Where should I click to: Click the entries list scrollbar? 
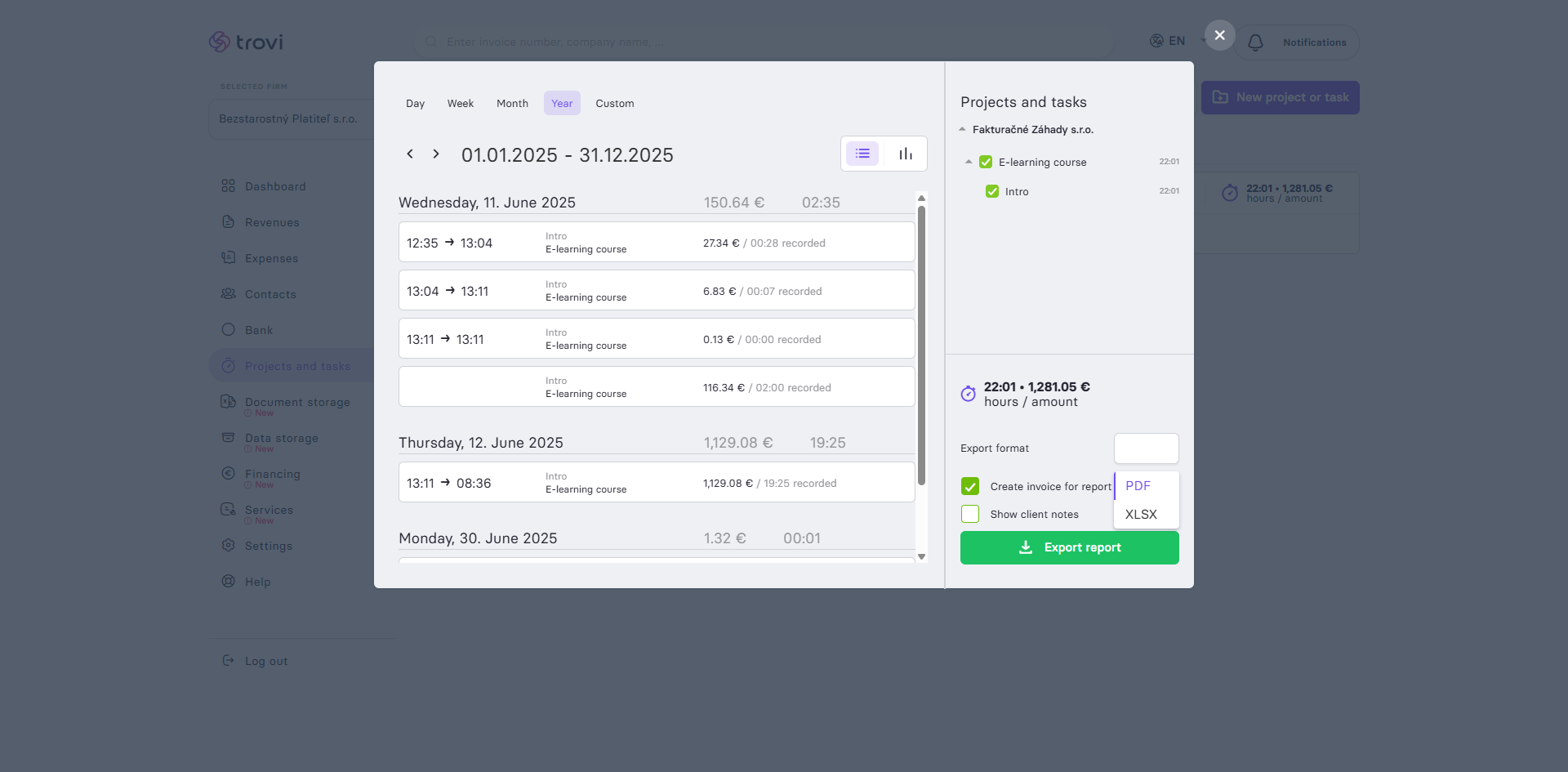(921, 345)
